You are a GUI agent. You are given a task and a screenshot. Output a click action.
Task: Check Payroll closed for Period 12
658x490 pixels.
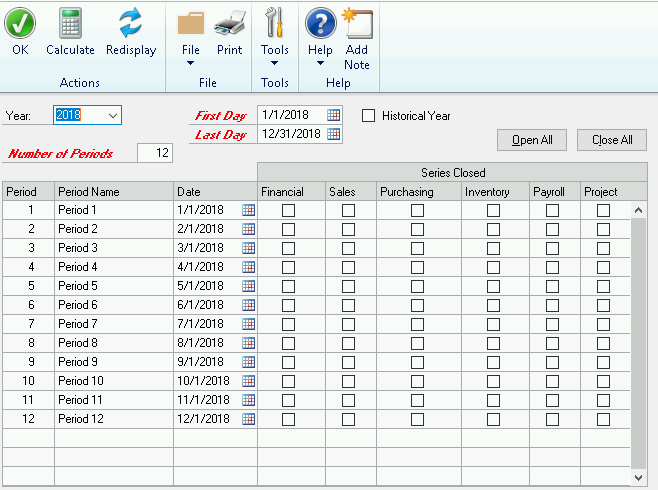coord(552,419)
